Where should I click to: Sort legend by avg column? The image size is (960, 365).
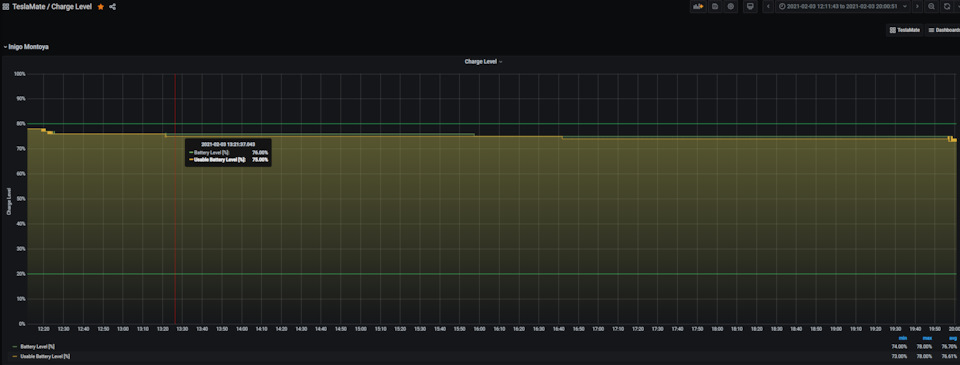tap(952, 338)
